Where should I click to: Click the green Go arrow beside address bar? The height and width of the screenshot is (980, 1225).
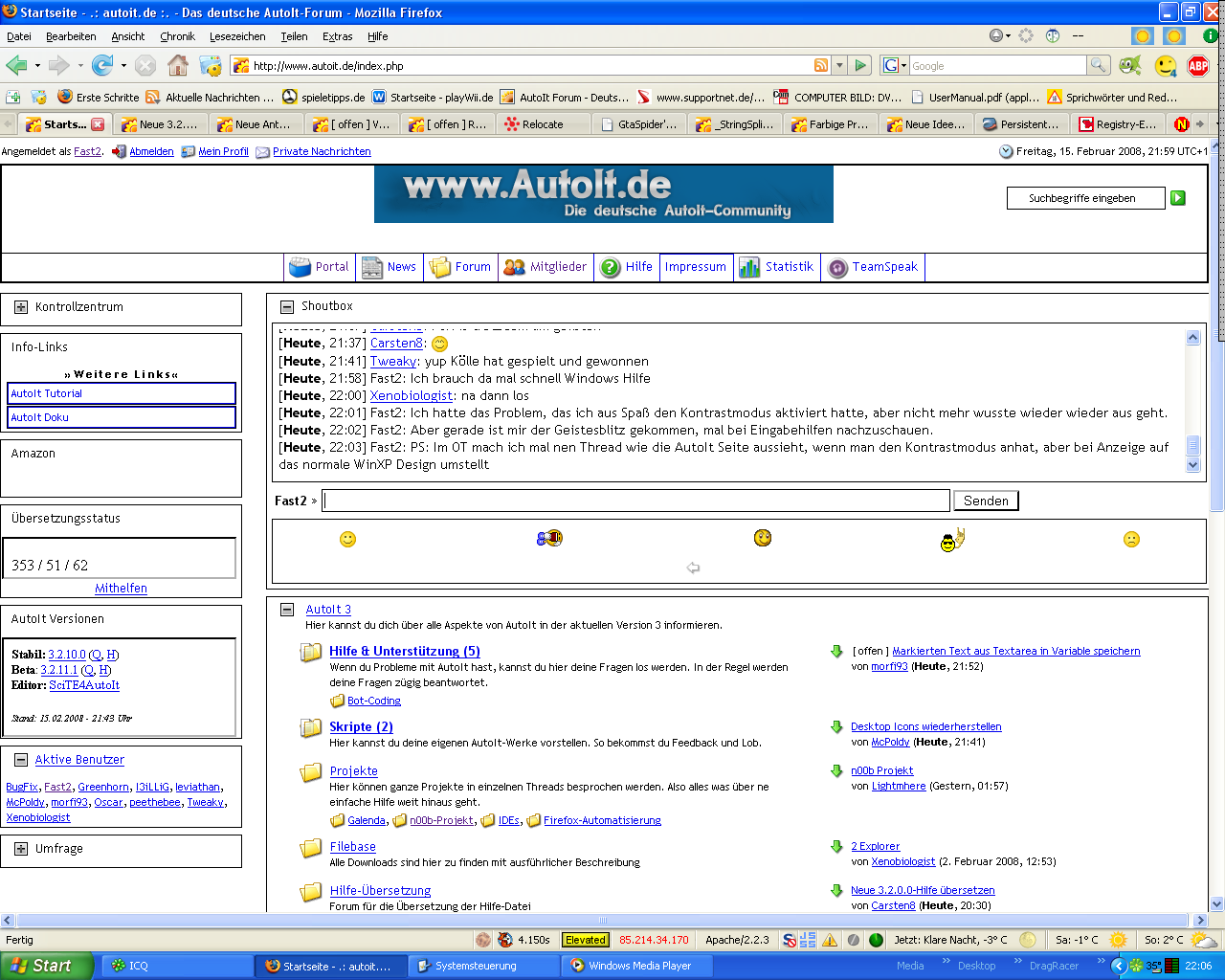click(x=861, y=65)
